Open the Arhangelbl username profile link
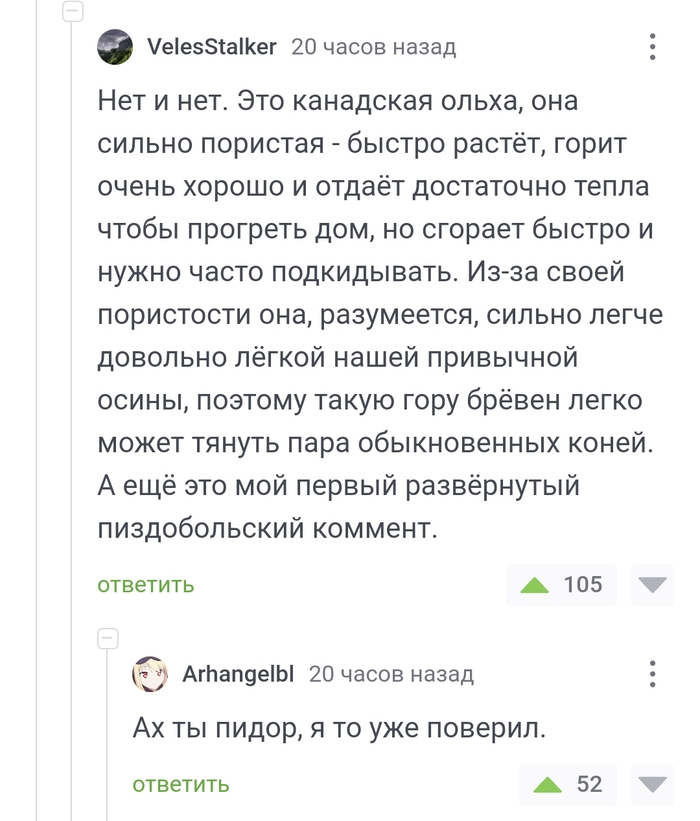 [x=238, y=675]
